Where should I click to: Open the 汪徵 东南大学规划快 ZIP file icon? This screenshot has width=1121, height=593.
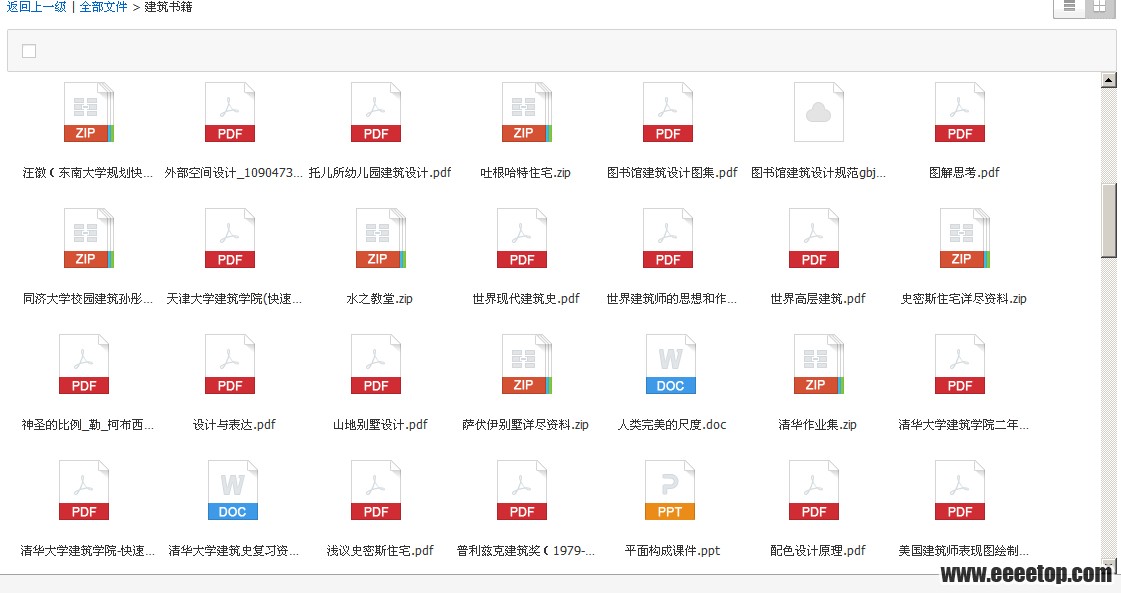[x=89, y=112]
